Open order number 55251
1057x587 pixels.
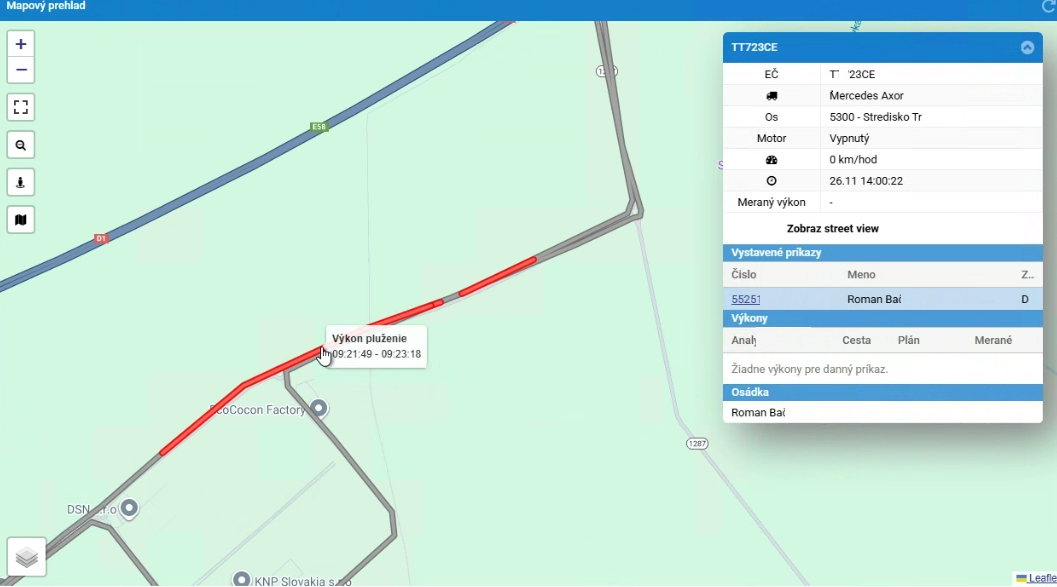746,299
